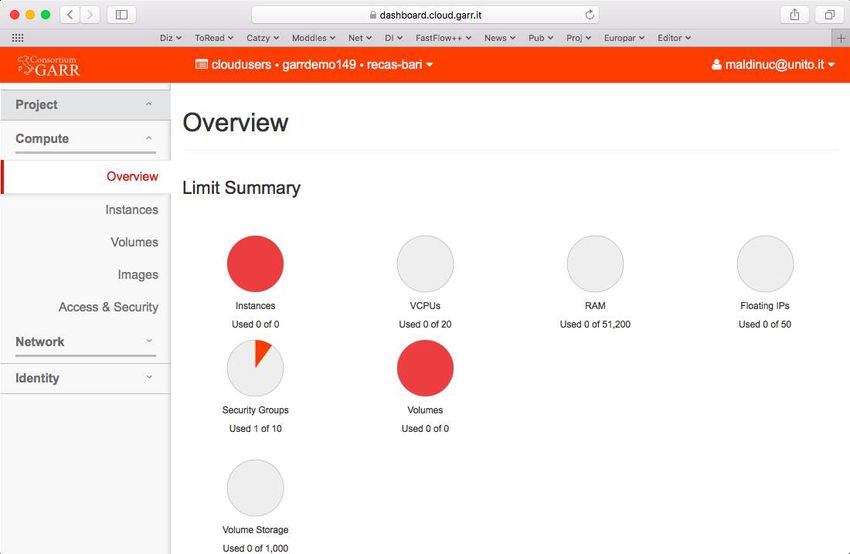Click the Overview page heading

235,123
